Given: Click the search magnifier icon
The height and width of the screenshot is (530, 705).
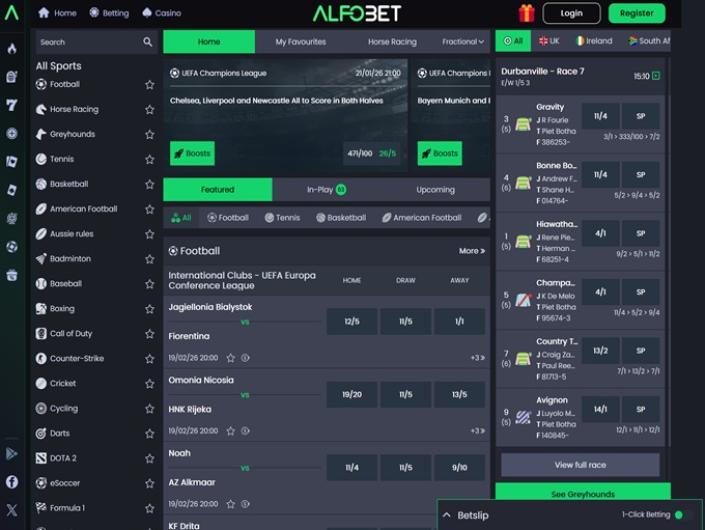Looking at the screenshot, I should tap(148, 42).
